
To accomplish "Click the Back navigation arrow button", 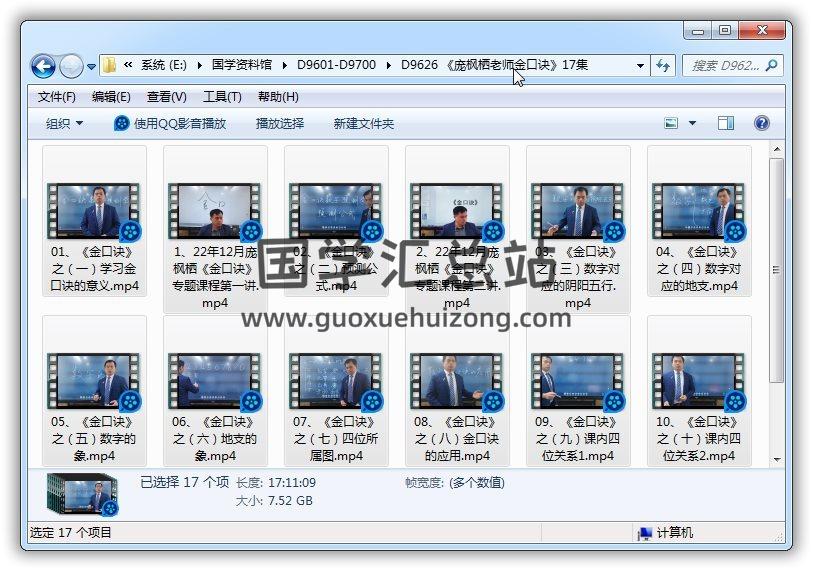I will click(43, 67).
